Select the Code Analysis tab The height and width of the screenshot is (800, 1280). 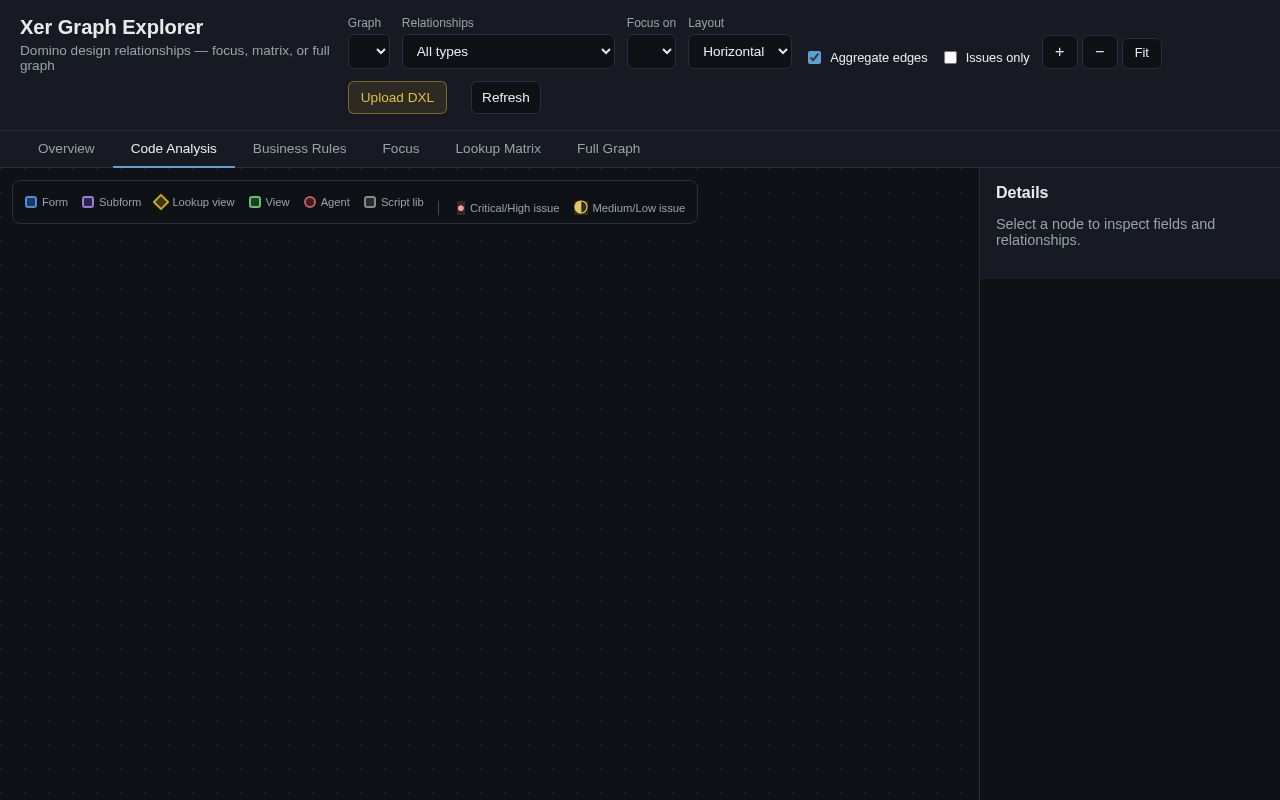tap(174, 149)
